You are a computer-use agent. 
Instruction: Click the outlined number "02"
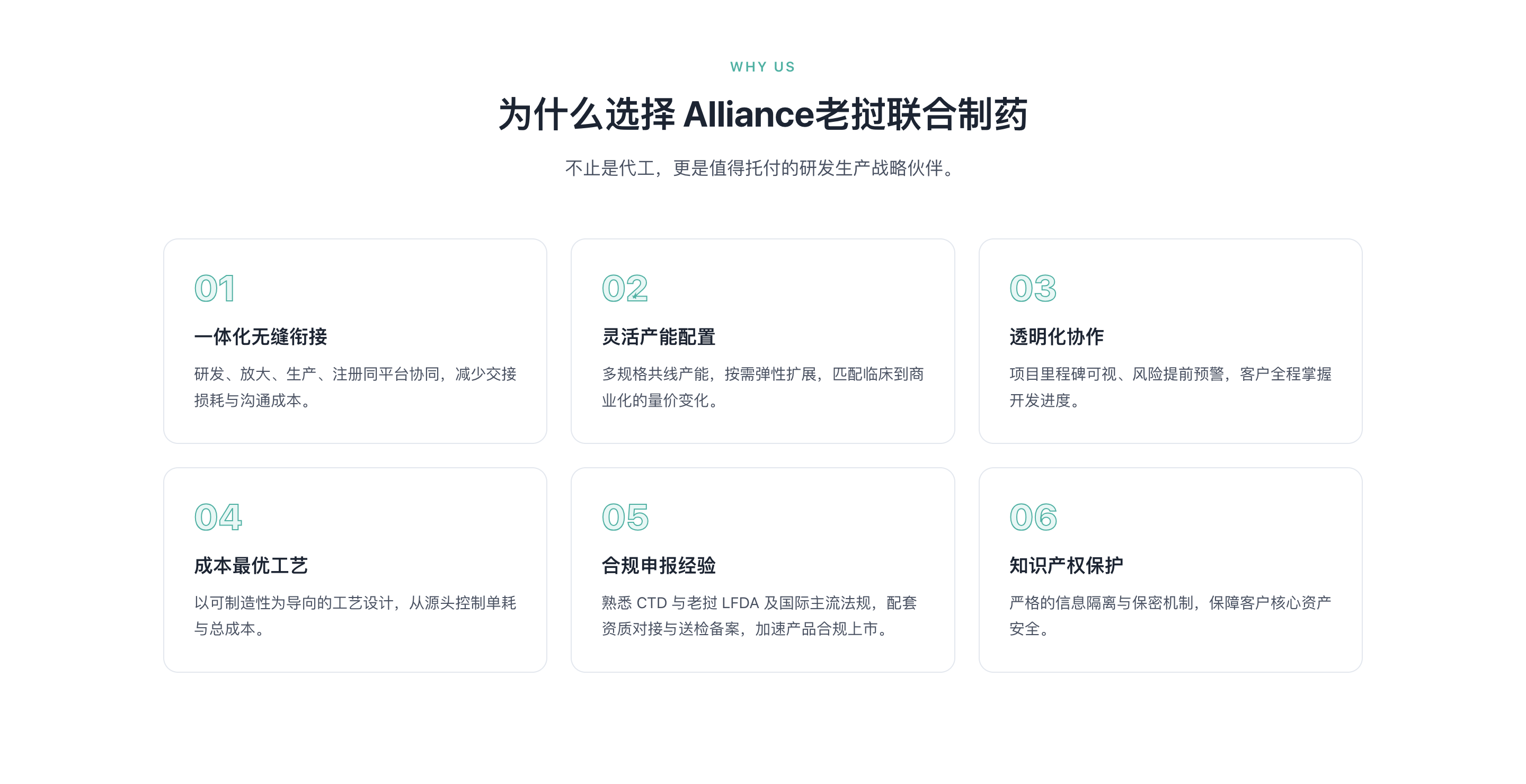[625, 288]
